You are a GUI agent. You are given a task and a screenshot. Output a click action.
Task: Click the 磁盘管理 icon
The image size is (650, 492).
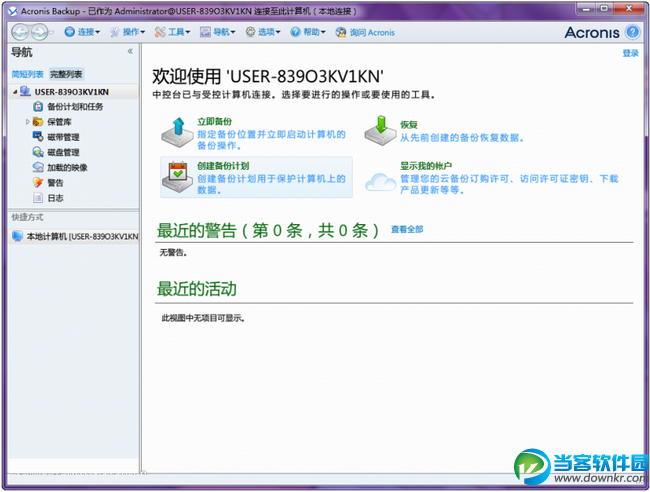38,152
